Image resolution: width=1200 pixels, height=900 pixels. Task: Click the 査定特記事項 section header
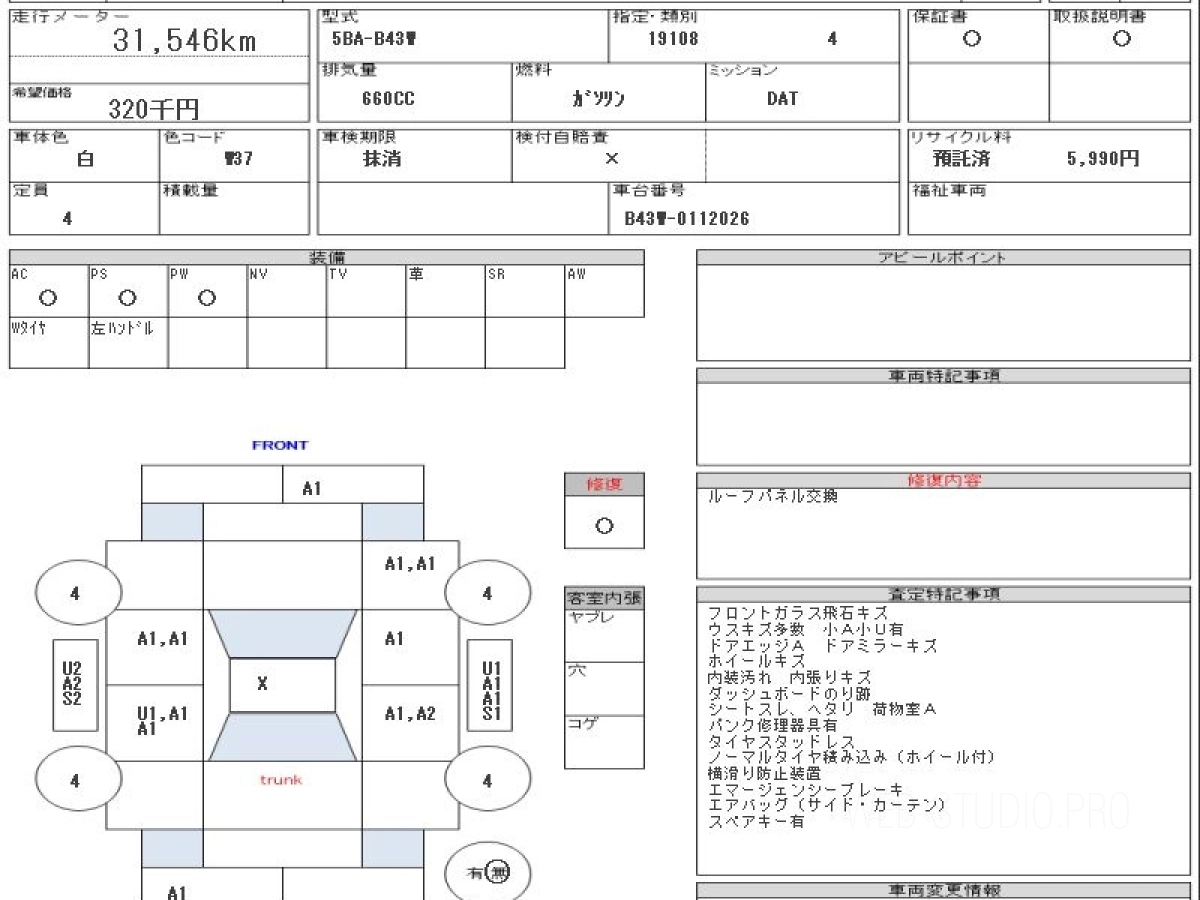click(x=942, y=594)
